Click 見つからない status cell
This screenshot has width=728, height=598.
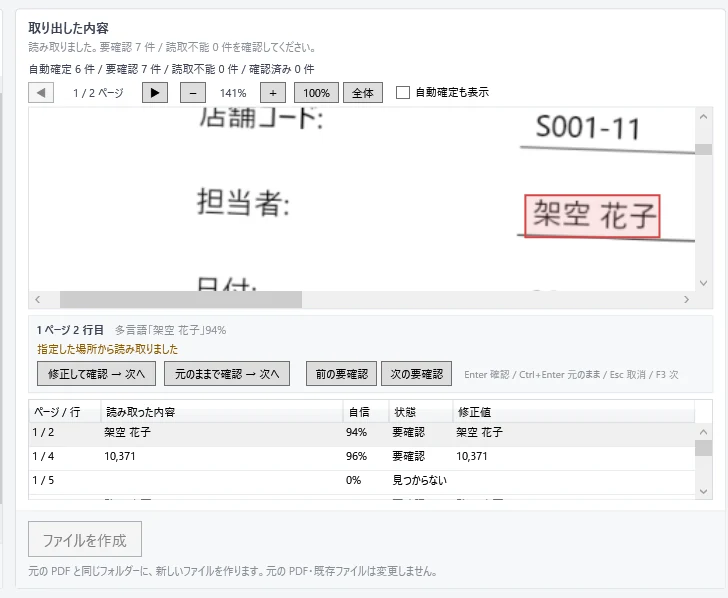tap(420, 481)
